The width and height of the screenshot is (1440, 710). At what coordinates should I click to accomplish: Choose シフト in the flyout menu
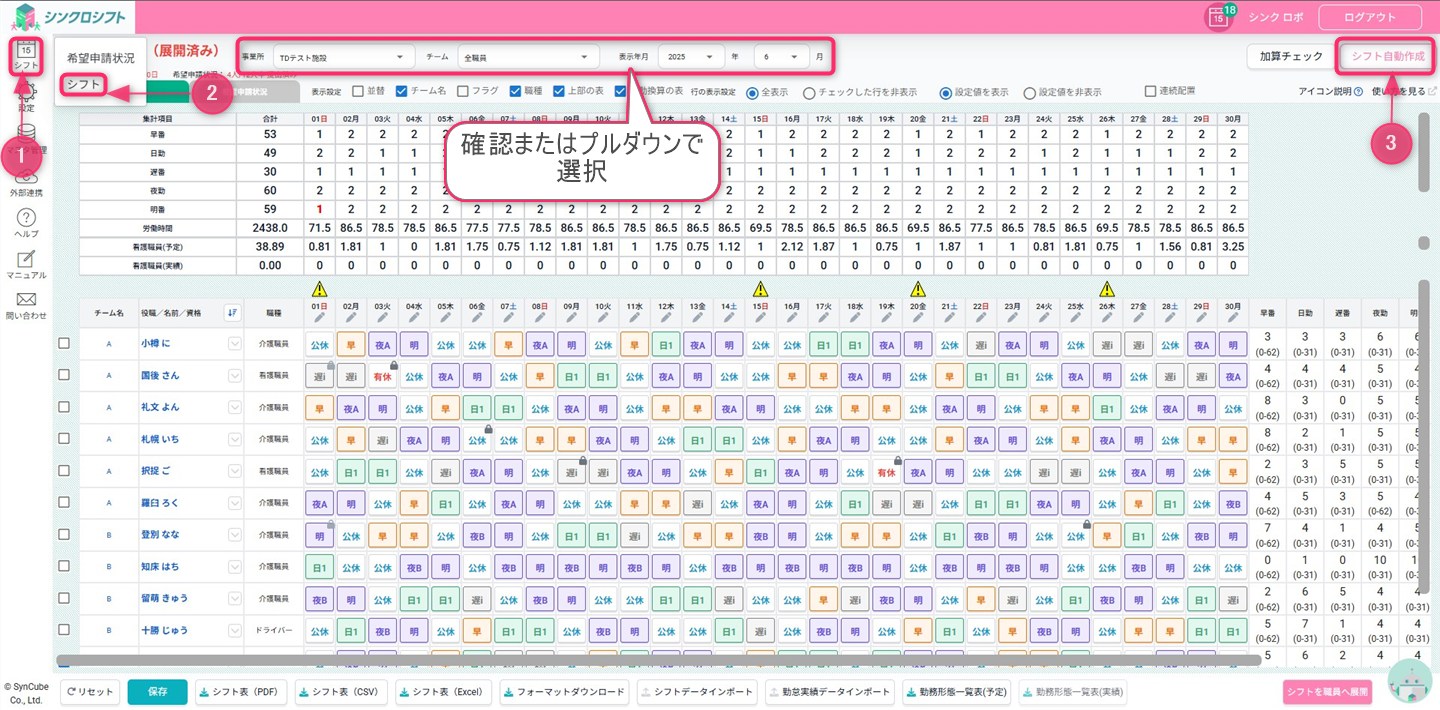point(83,85)
